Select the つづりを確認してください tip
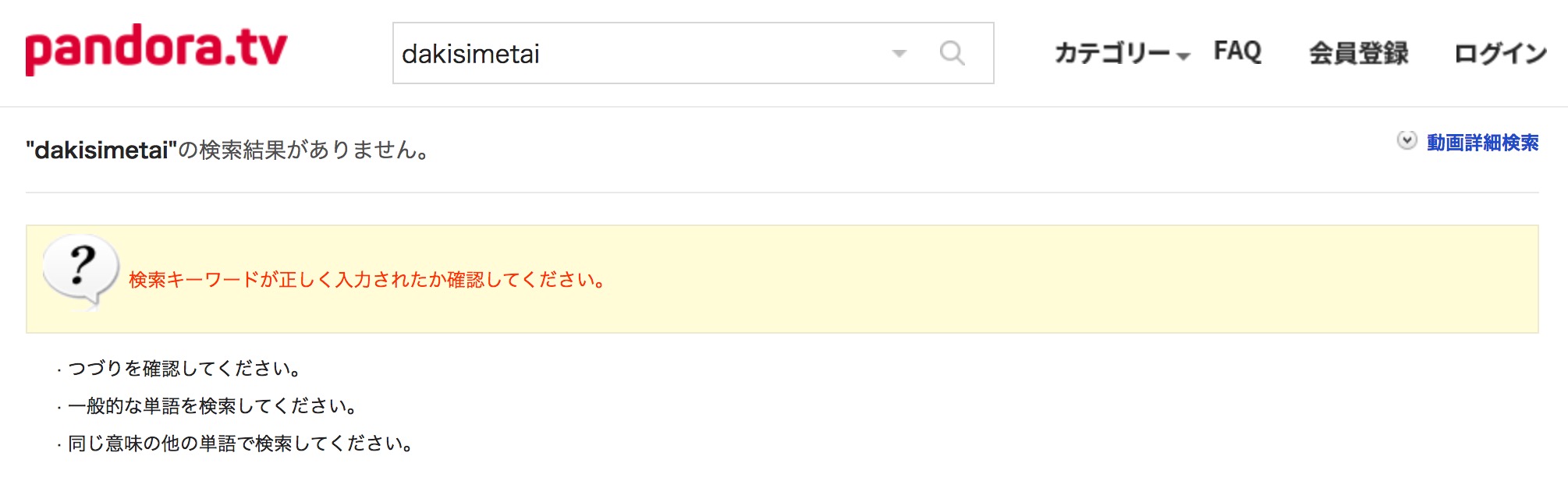Image resolution: width=1568 pixels, height=488 pixels. (x=184, y=368)
